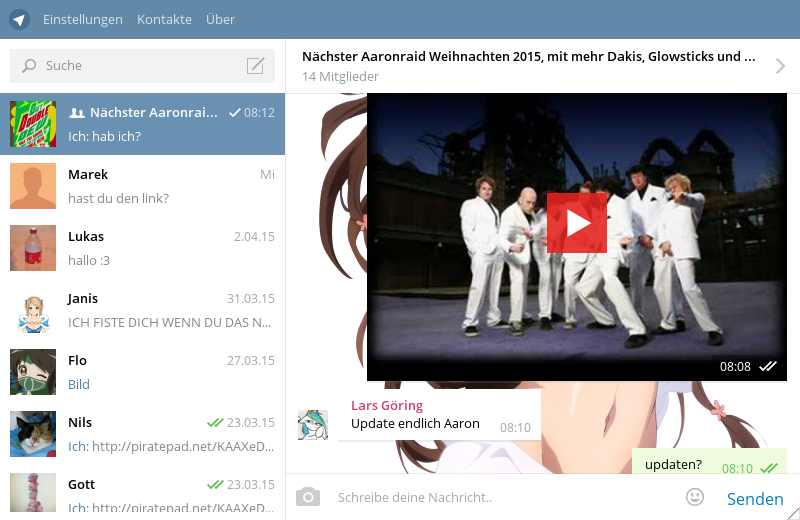Click the 31.03.15 date on Janis chat
Image resolution: width=800 pixels, height=520 pixels.
click(251, 299)
